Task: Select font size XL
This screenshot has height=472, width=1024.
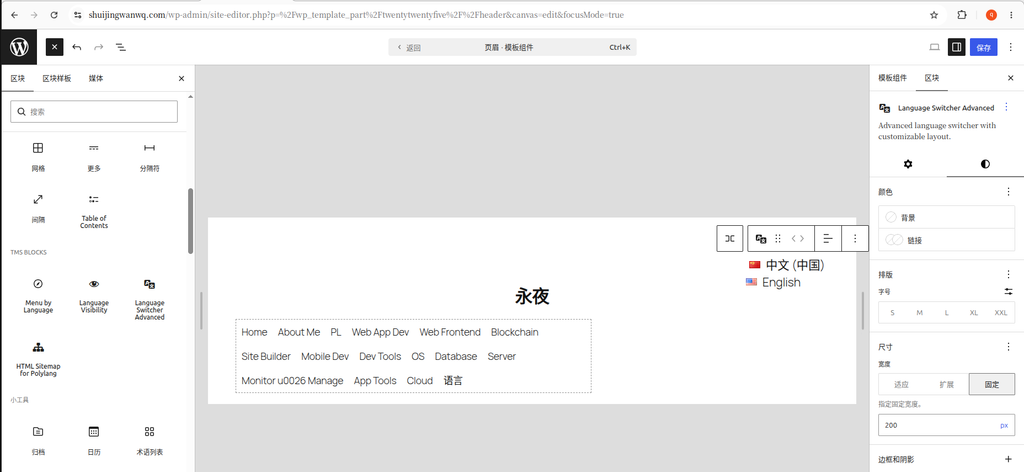Action: pyautogui.click(x=974, y=313)
